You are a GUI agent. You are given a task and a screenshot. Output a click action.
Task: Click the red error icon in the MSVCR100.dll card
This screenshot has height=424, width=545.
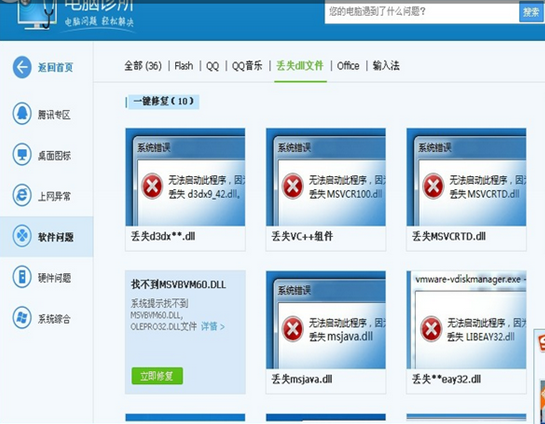click(292, 186)
